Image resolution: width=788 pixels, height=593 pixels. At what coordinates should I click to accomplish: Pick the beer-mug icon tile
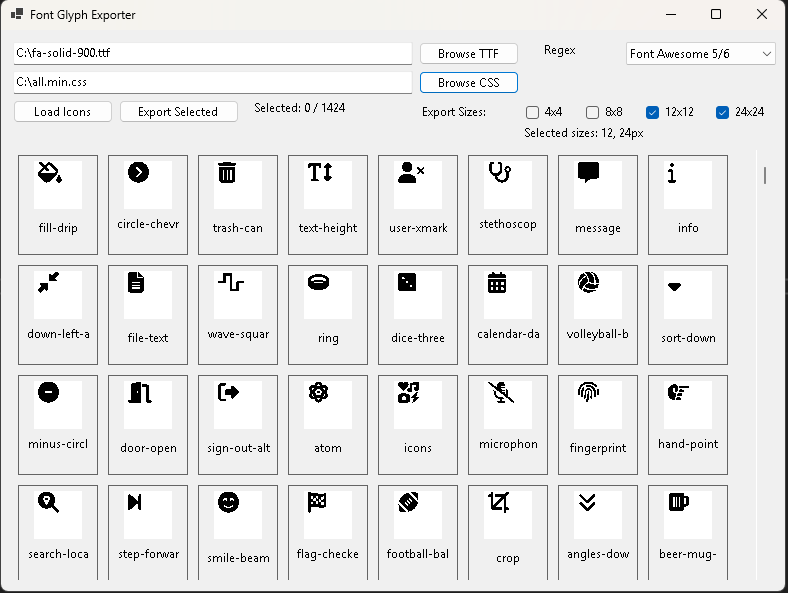tap(687, 532)
